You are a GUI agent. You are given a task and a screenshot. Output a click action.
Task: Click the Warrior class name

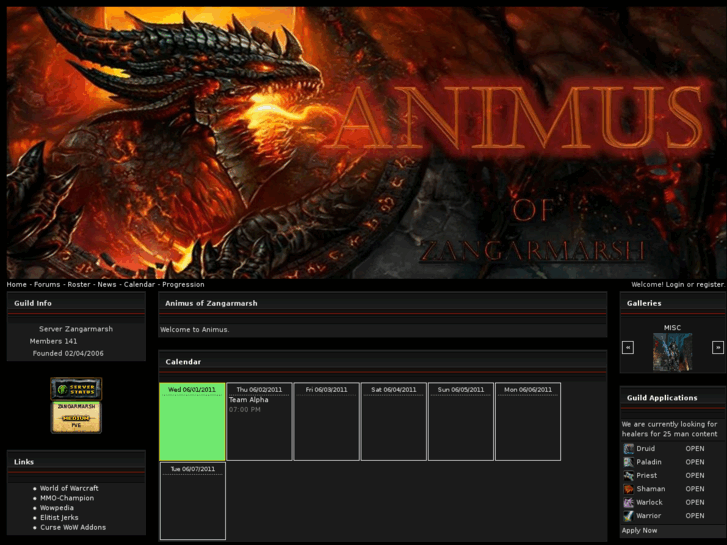tap(648, 516)
